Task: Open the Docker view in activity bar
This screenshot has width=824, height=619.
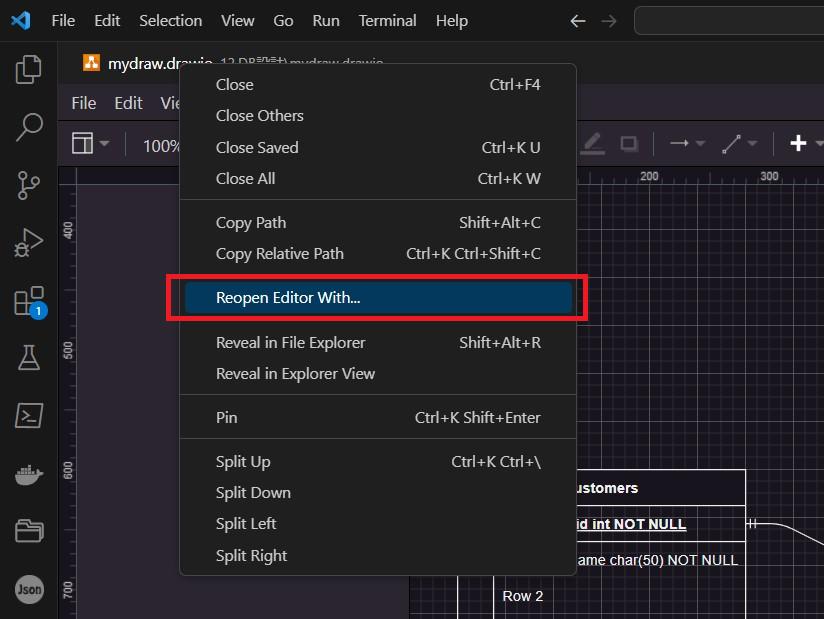Action: click(29, 473)
